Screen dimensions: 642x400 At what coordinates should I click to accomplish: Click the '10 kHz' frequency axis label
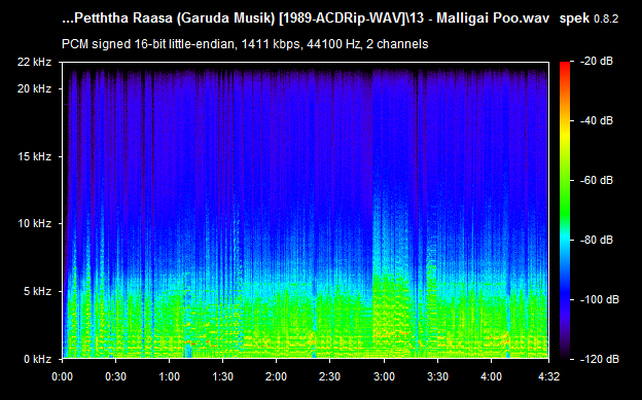coord(34,224)
